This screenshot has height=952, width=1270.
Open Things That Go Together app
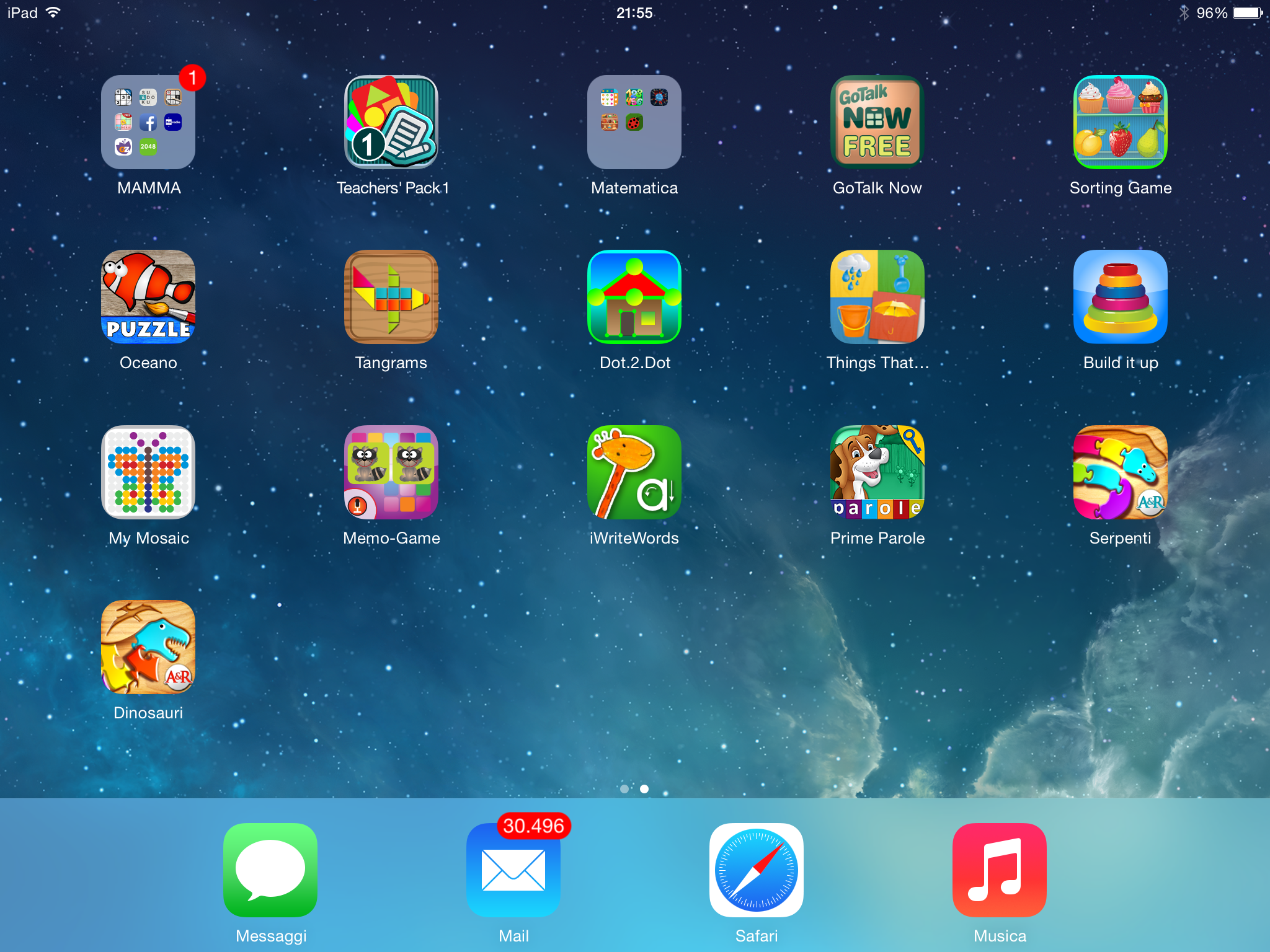coord(877,297)
